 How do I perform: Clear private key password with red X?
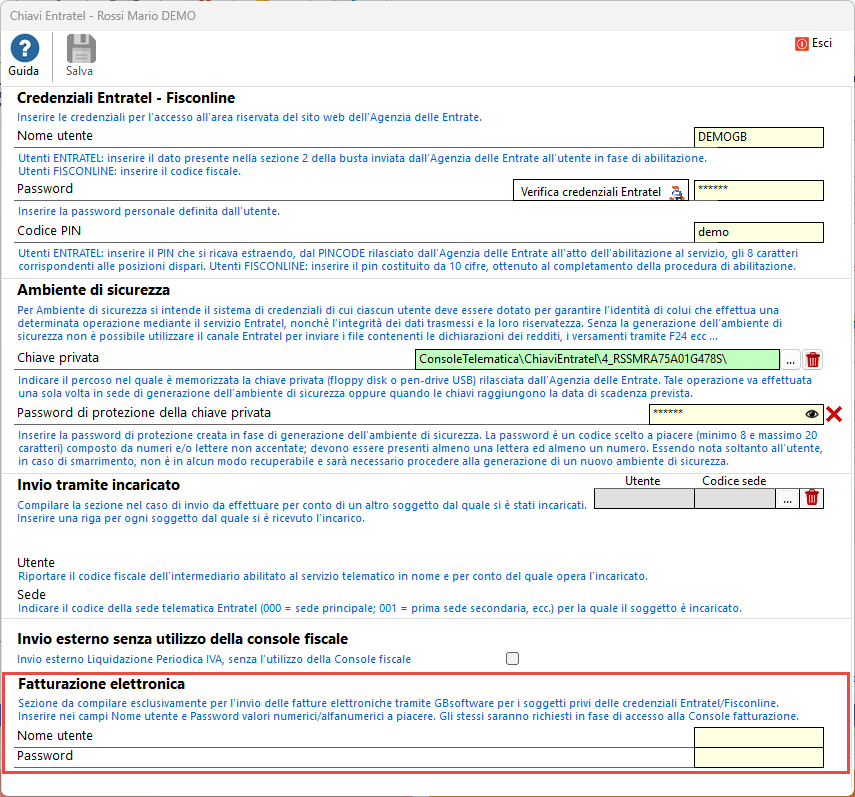coord(834,414)
